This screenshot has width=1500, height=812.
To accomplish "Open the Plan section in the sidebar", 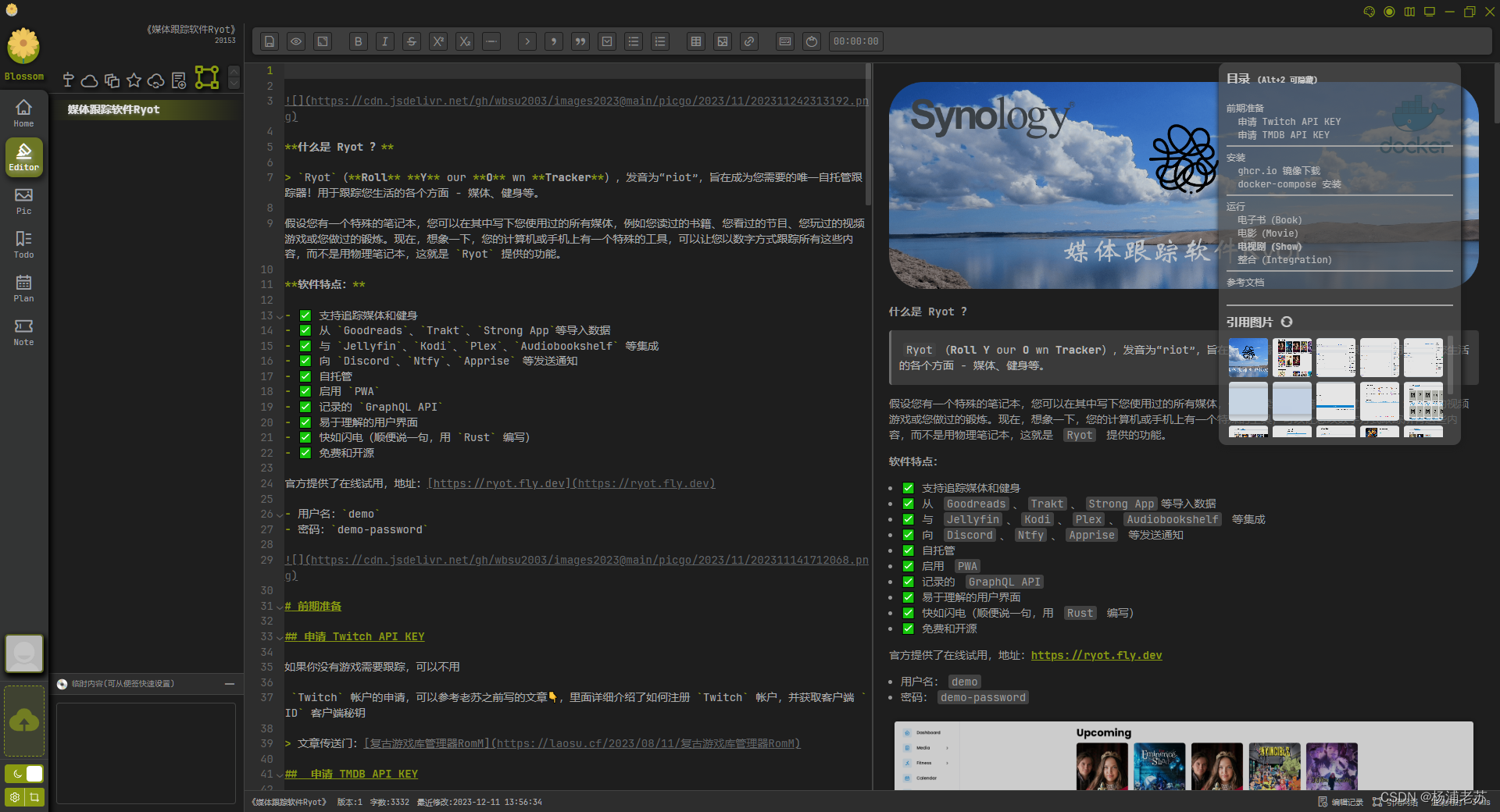I will tap(24, 288).
